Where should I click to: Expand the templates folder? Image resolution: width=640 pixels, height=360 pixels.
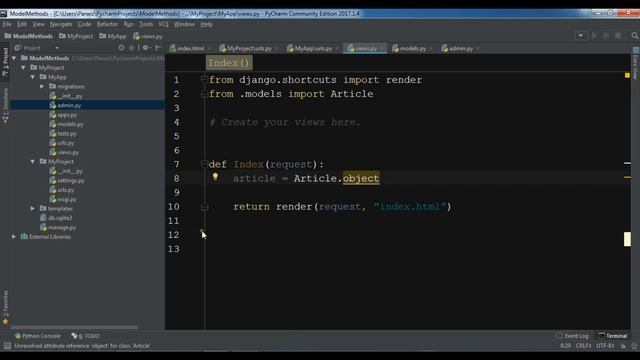[x=33, y=209]
